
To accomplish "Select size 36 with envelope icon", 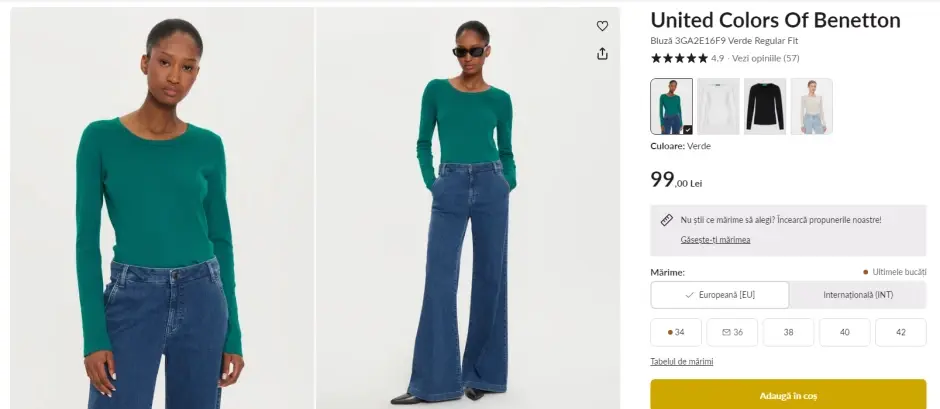I will click(732, 332).
